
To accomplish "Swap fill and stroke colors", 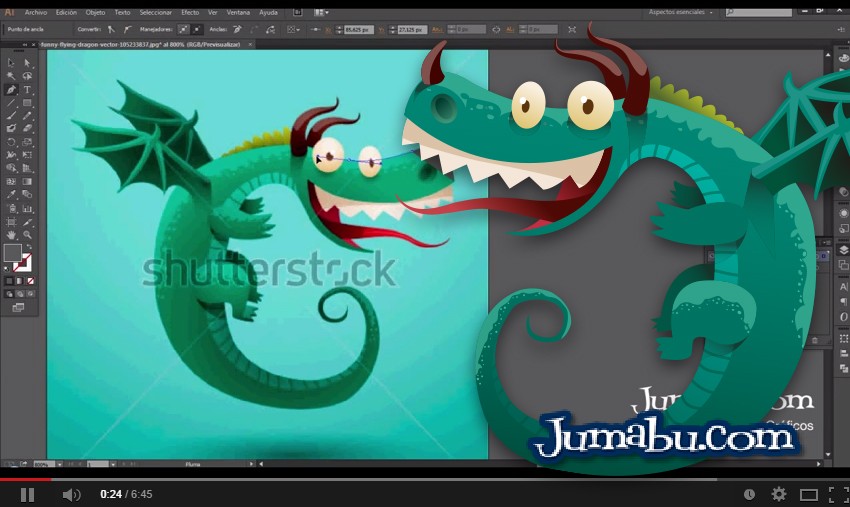I will click(29, 247).
